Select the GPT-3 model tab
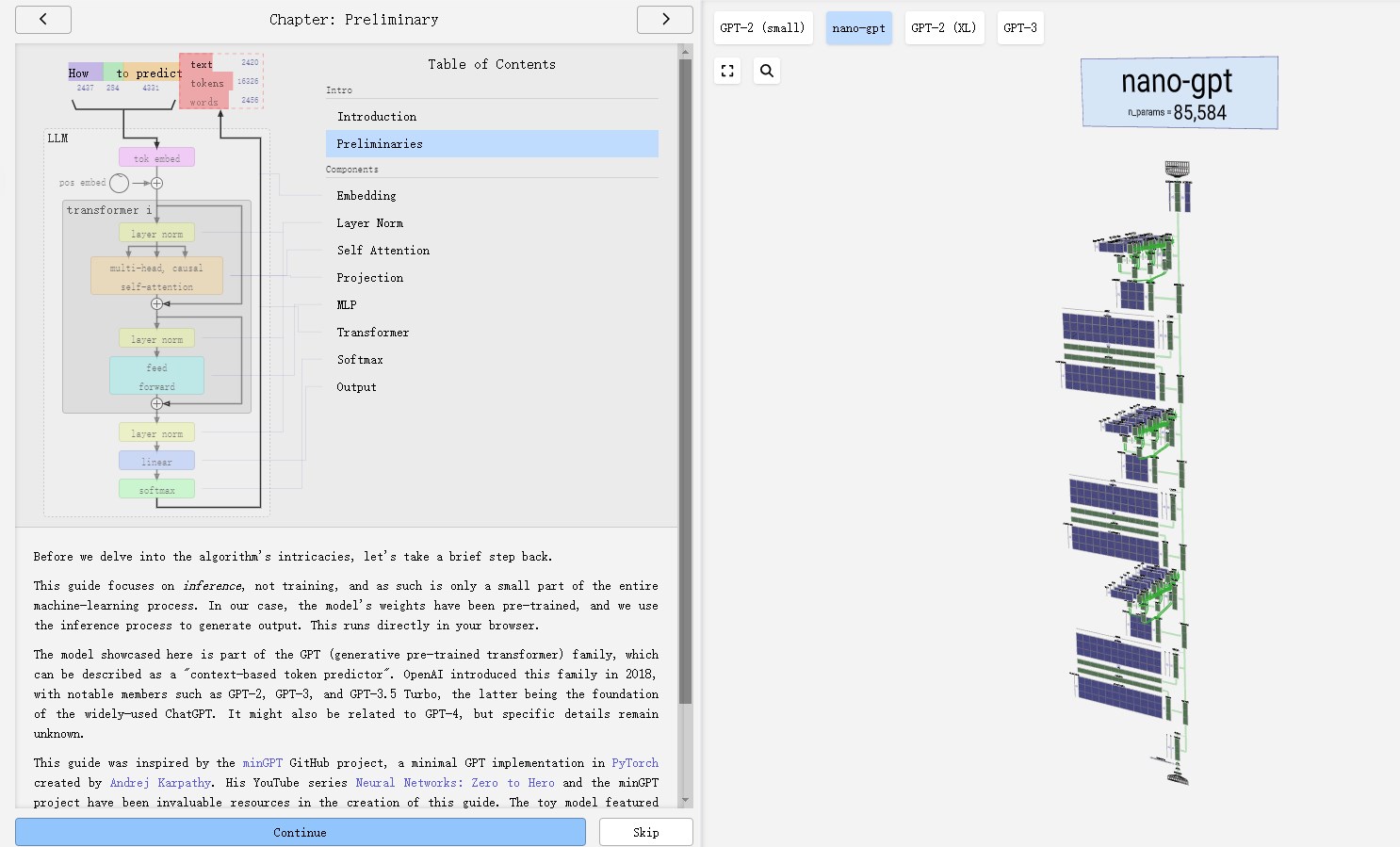The height and width of the screenshot is (847, 1400). click(x=1020, y=28)
